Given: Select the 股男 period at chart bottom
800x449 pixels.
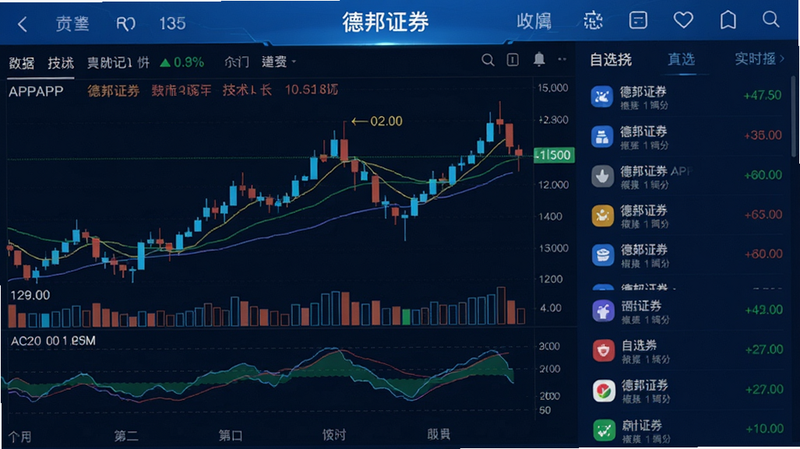Looking at the screenshot, I should (x=438, y=434).
